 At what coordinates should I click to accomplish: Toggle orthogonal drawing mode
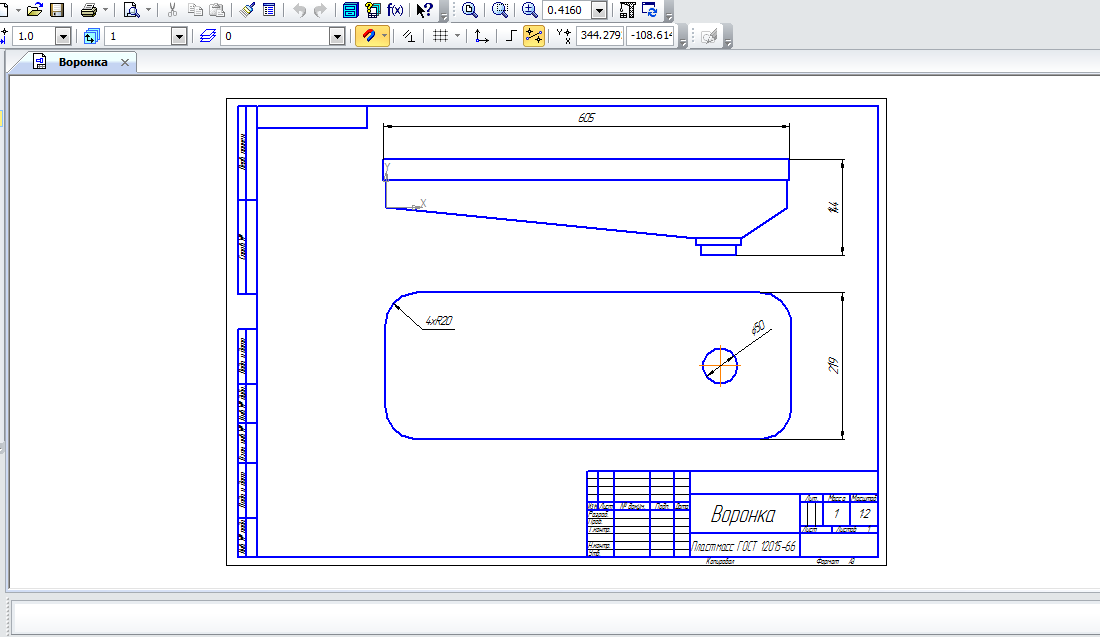pos(510,36)
